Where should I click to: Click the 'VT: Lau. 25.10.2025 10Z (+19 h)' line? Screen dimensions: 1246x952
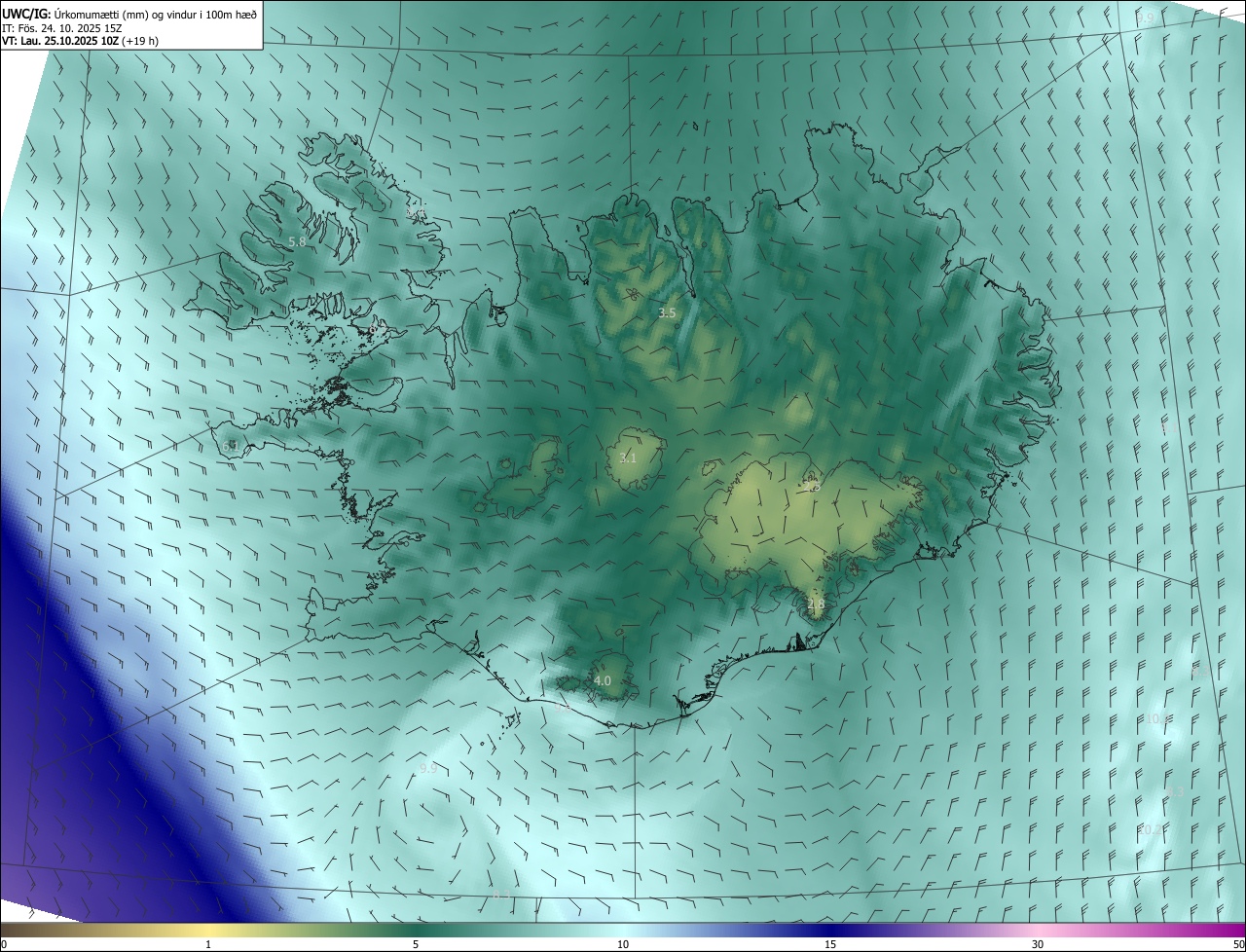pos(81,41)
